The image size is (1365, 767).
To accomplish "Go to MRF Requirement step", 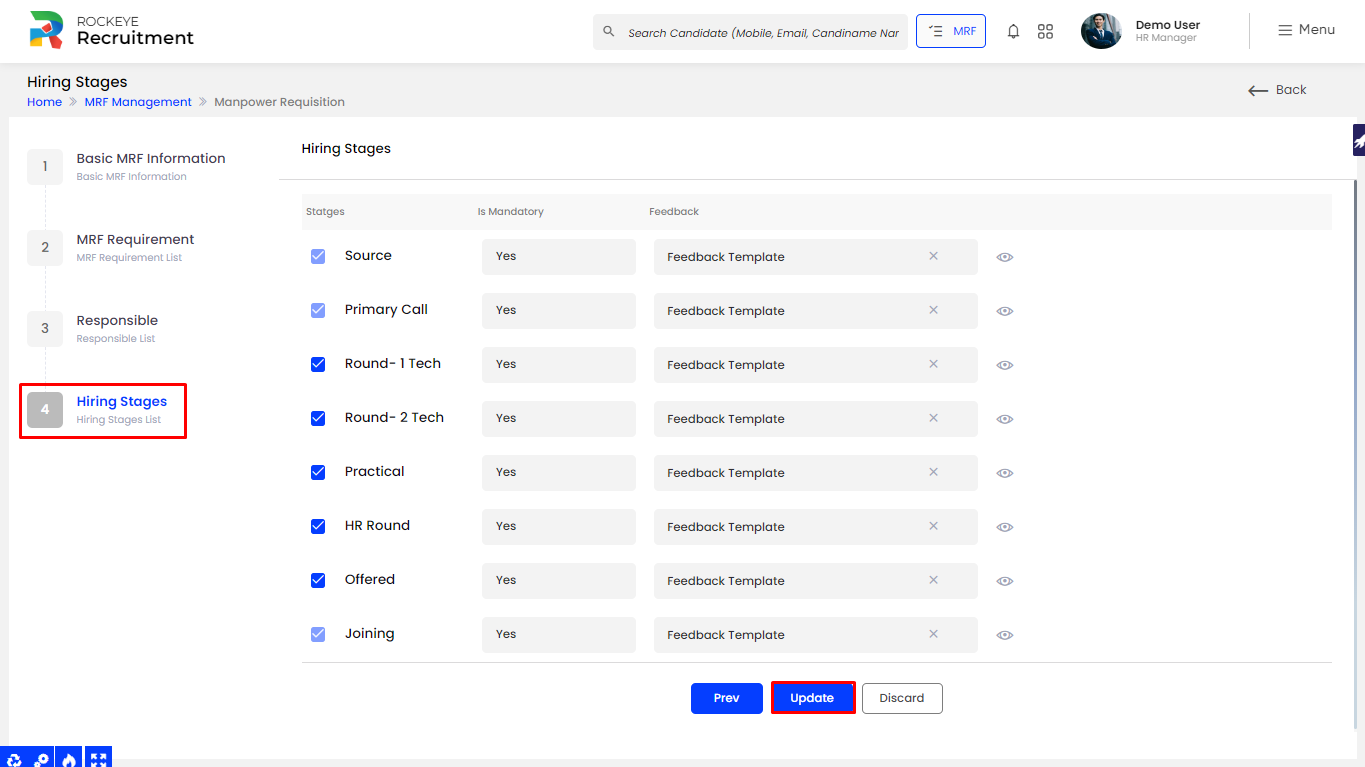I will pos(111,247).
